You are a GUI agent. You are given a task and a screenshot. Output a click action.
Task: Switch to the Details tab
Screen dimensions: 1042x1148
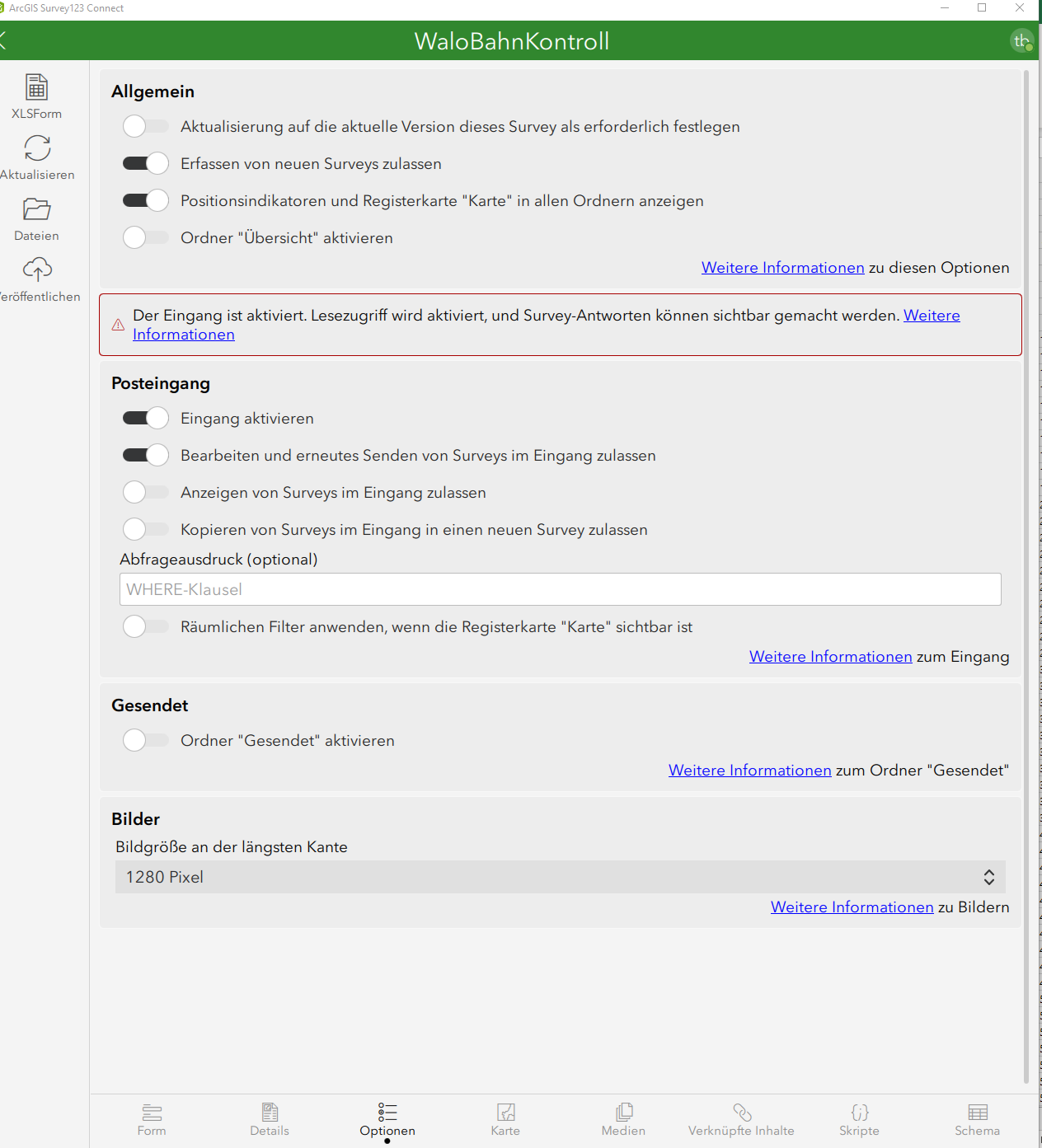click(270, 1120)
